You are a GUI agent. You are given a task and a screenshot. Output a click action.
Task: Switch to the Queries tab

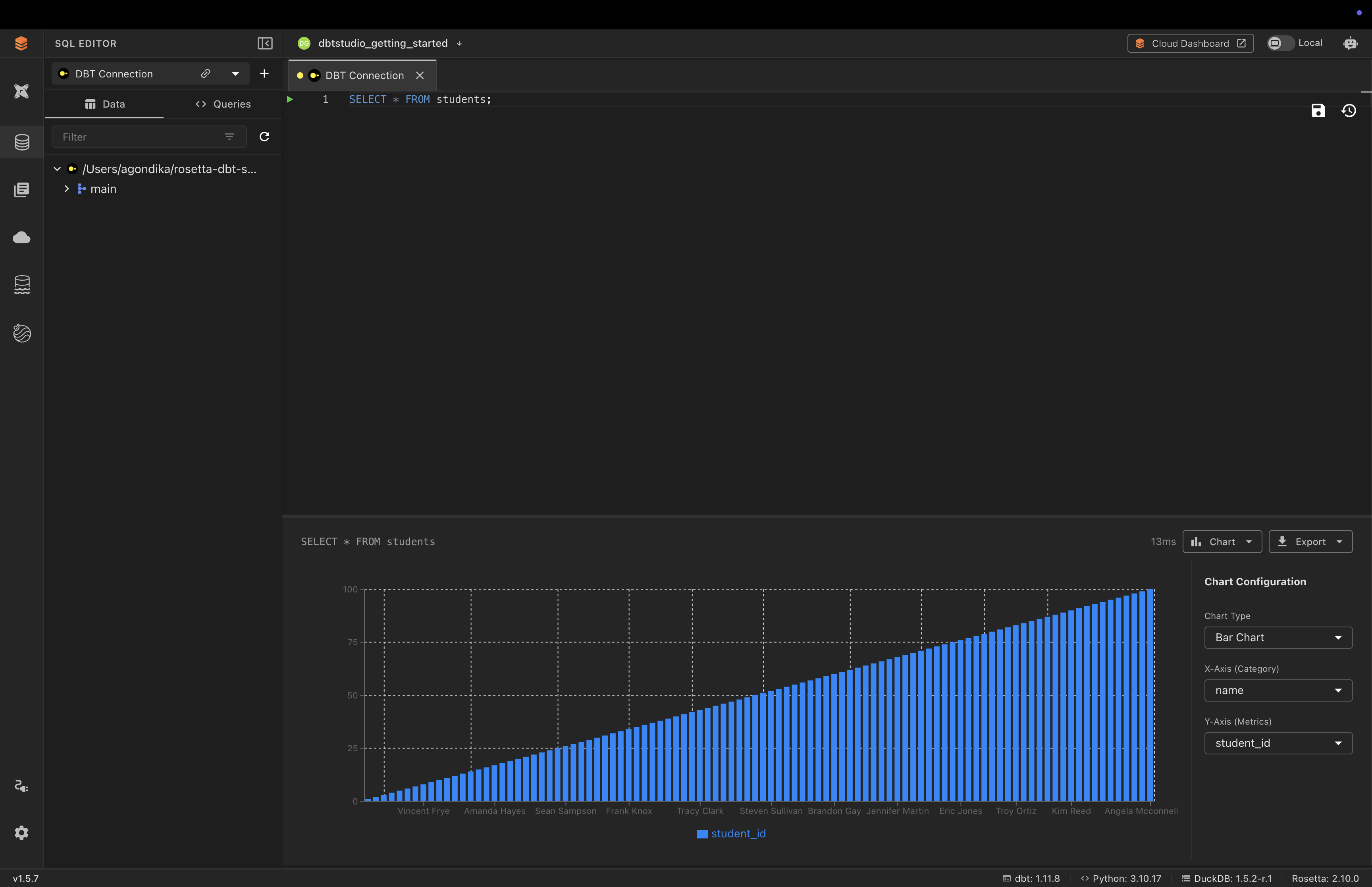coord(223,104)
